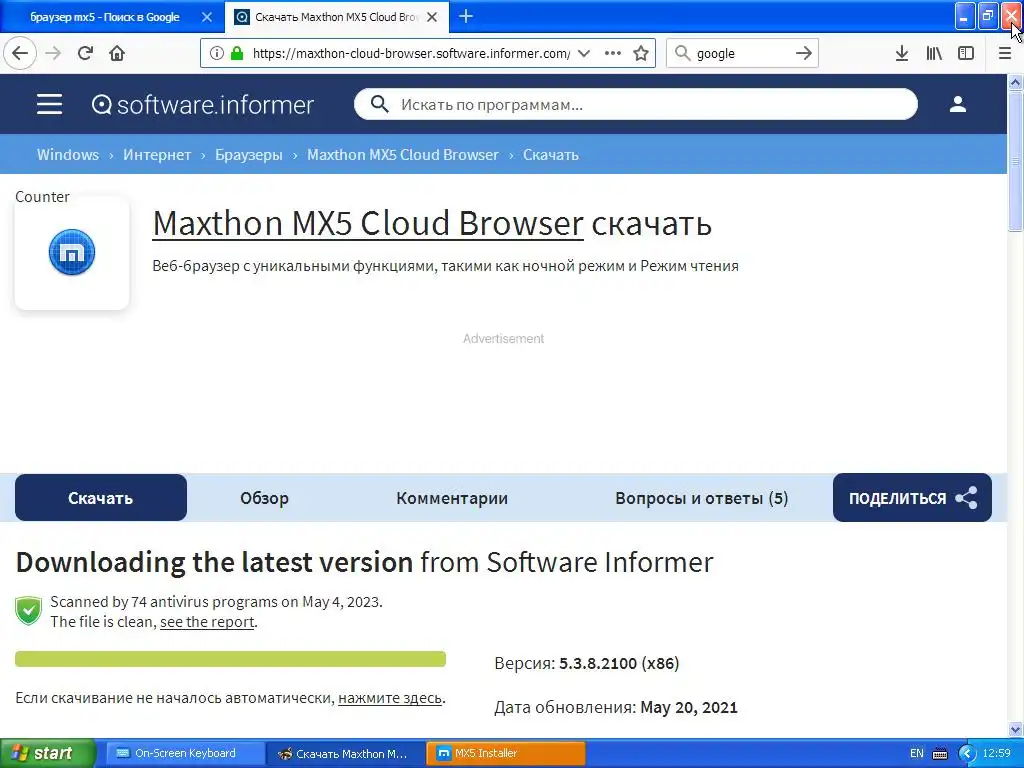
Task: Open the browser home page
Action: tap(117, 53)
